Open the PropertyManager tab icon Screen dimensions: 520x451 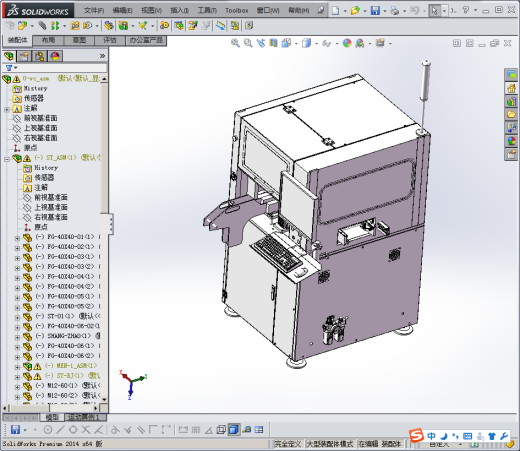(x=24, y=56)
